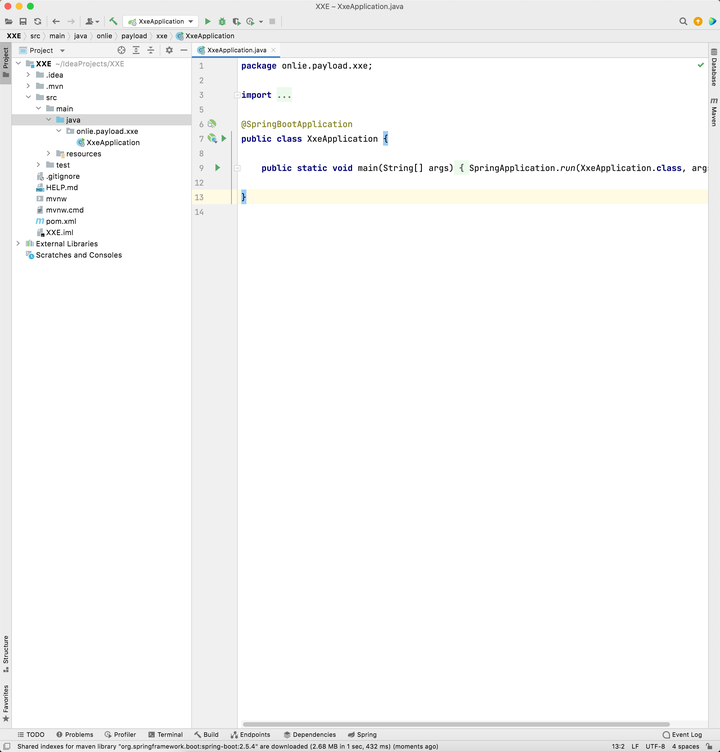Screen dimensions: 720x752
Task: Click the Save All disk icon
Action: [x=23, y=21]
